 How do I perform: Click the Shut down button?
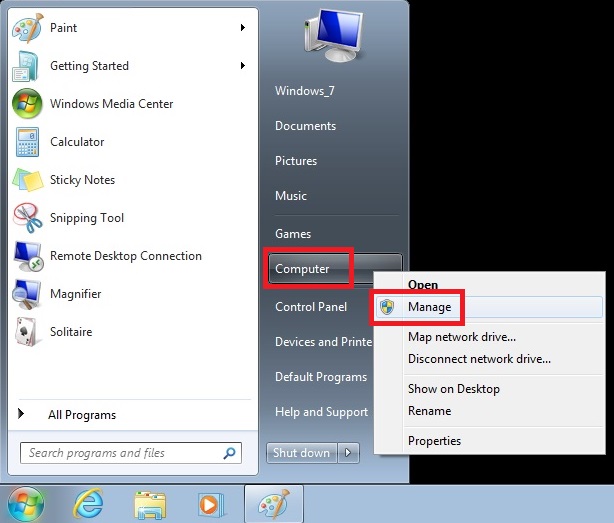pyautogui.click(x=302, y=453)
